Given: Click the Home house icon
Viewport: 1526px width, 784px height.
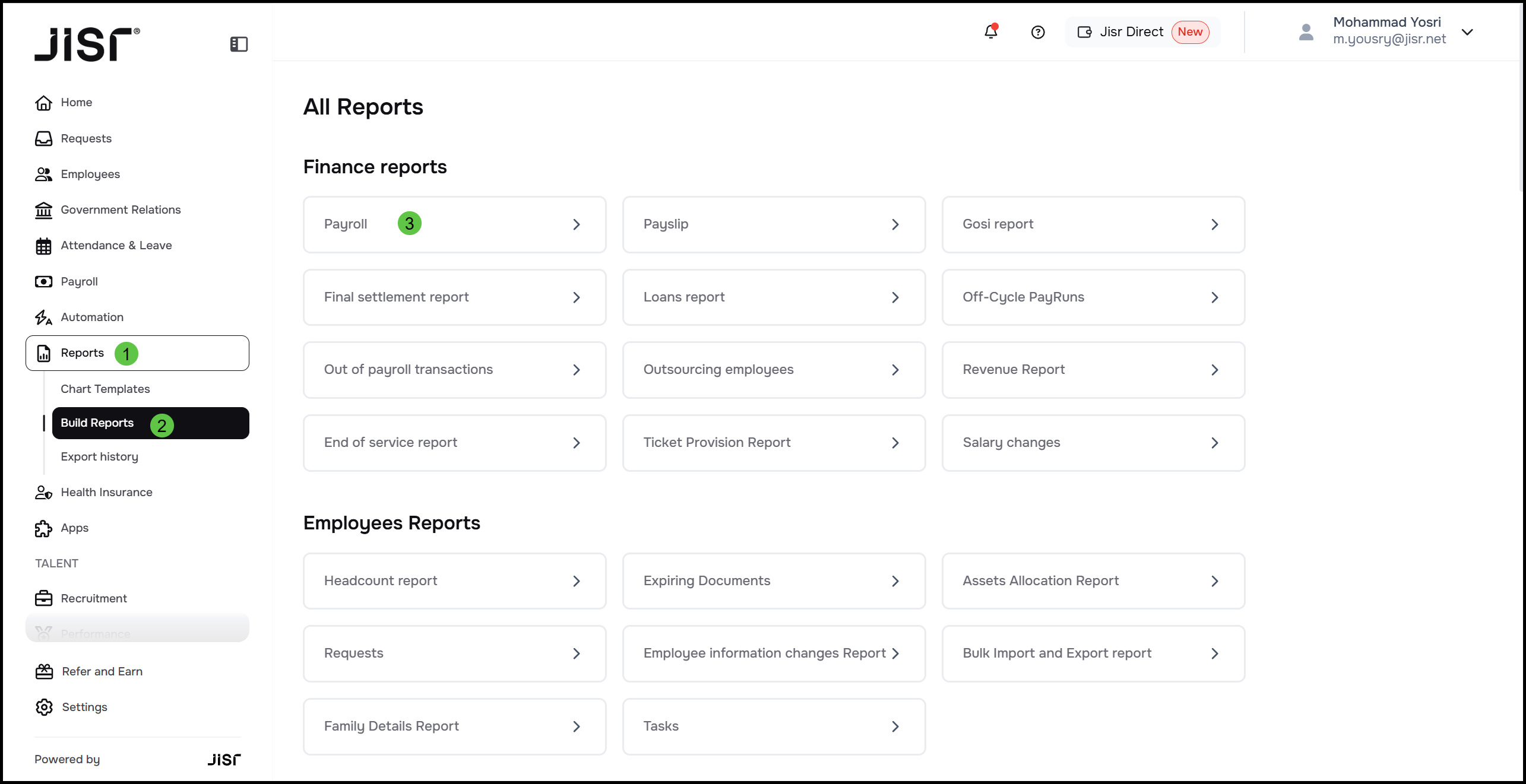Looking at the screenshot, I should point(43,103).
